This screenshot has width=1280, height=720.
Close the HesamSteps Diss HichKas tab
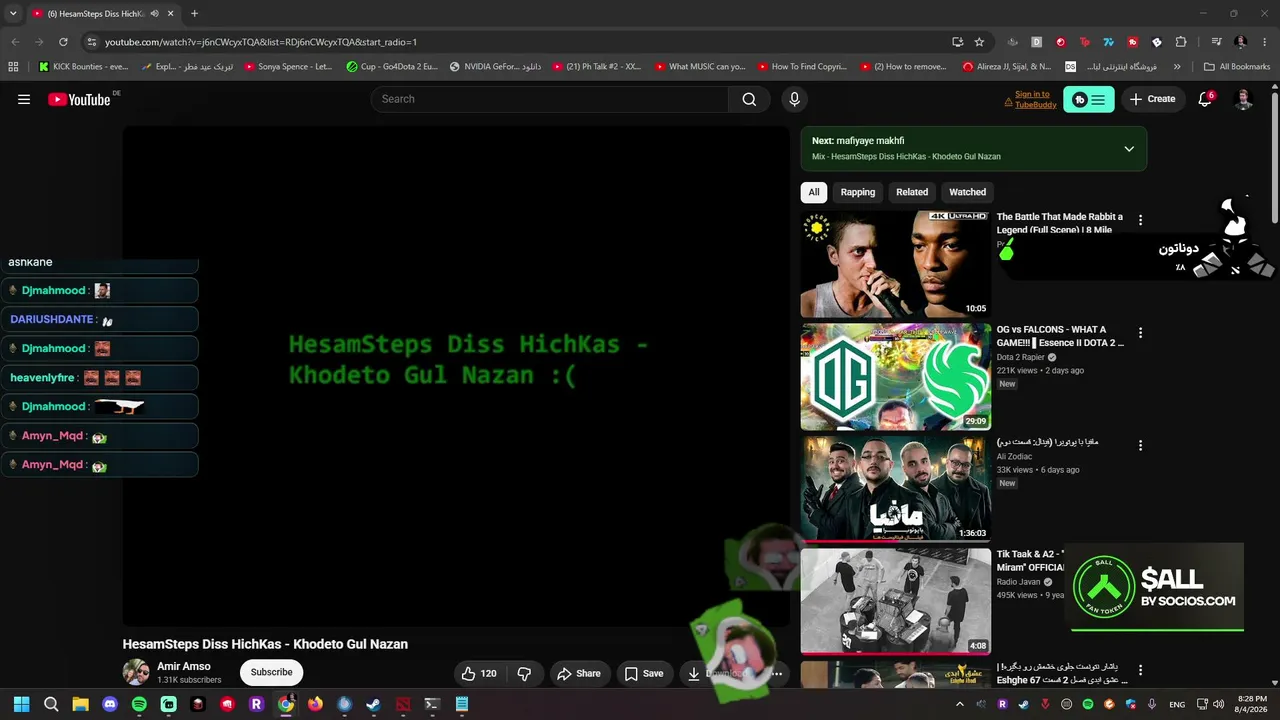171,14
